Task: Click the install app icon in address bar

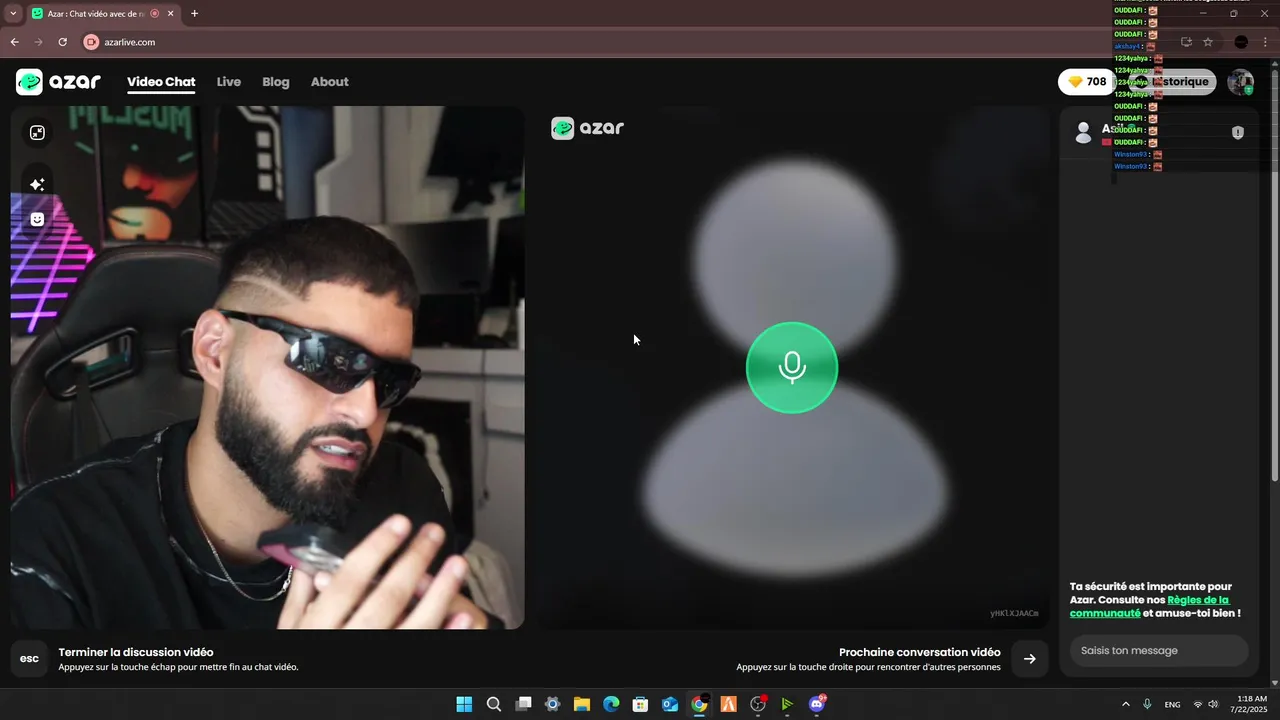Action: click(x=1186, y=42)
